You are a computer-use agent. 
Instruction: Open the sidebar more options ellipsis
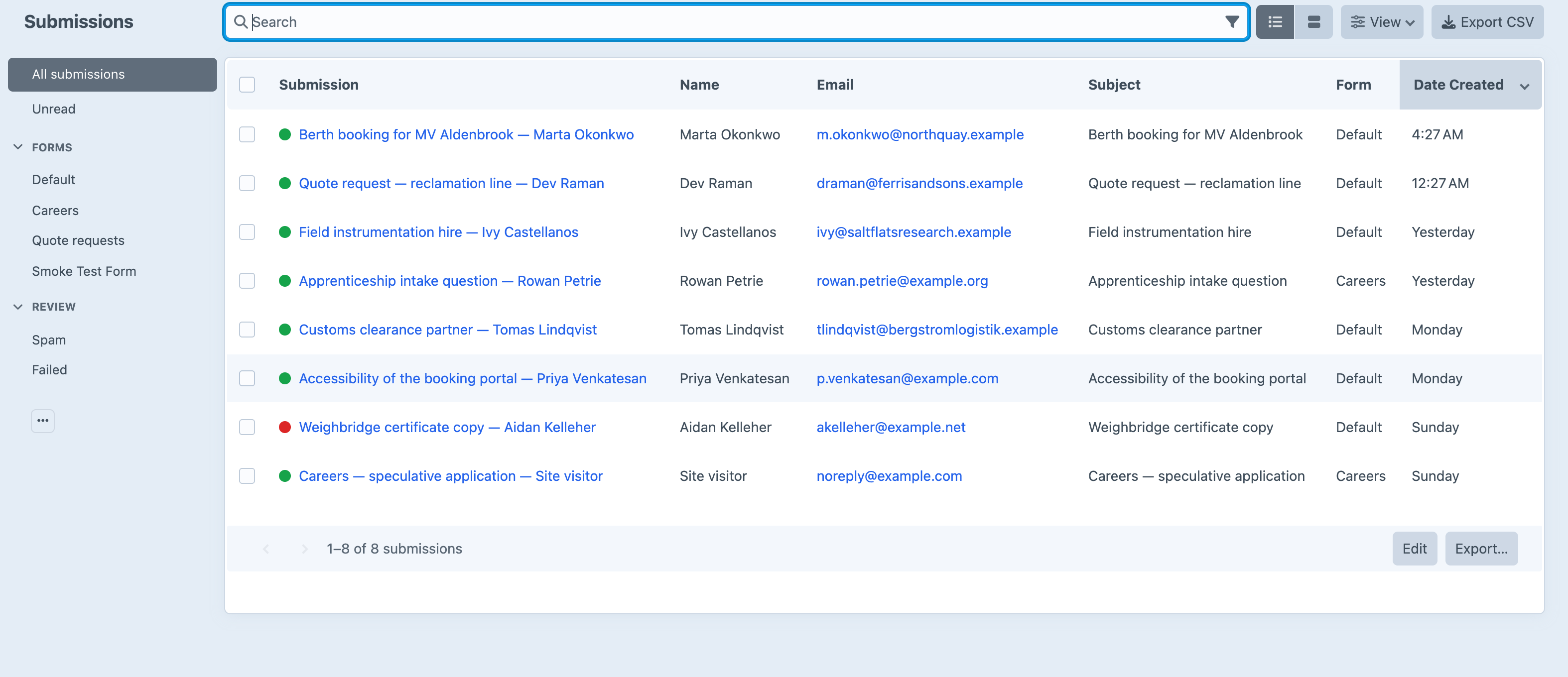click(x=43, y=421)
